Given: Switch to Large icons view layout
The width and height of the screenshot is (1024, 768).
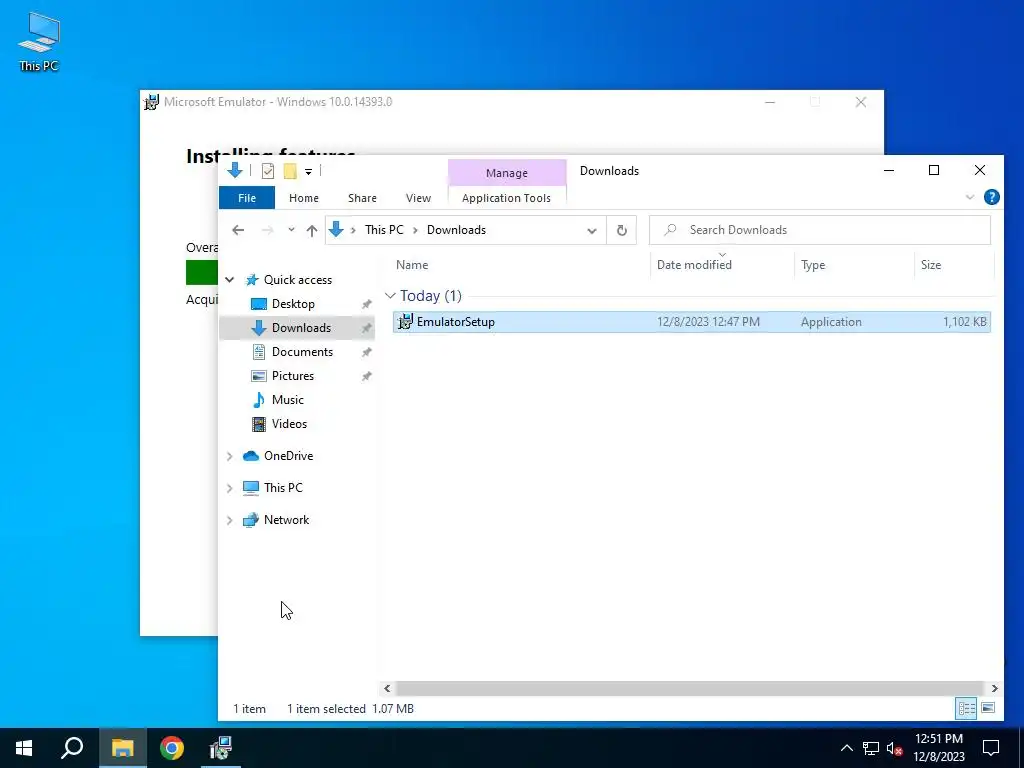Looking at the screenshot, I should pyautogui.click(x=988, y=708).
